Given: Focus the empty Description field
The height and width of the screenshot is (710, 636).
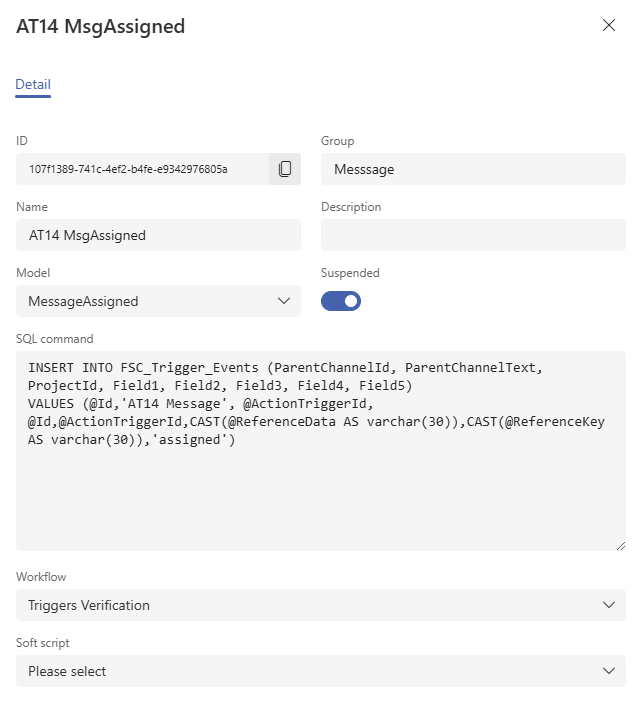Looking at the screenshot, I should [473, 235].
